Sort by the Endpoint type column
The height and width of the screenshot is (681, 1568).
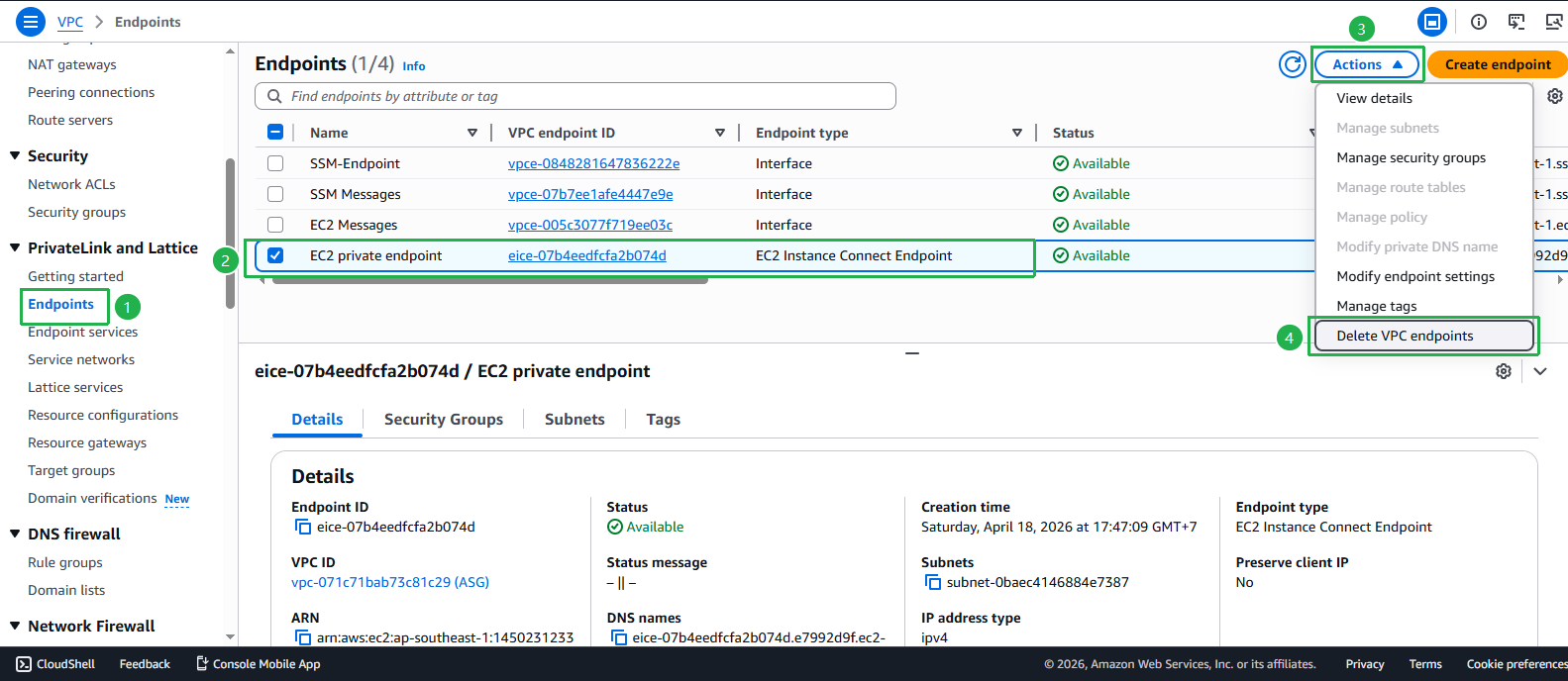(x=1017, y=133)
